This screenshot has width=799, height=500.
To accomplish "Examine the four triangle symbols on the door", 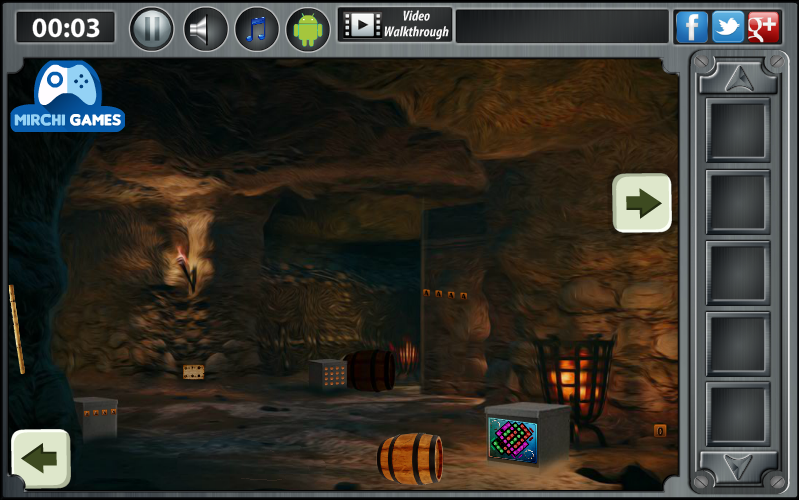I will (445, 294).
